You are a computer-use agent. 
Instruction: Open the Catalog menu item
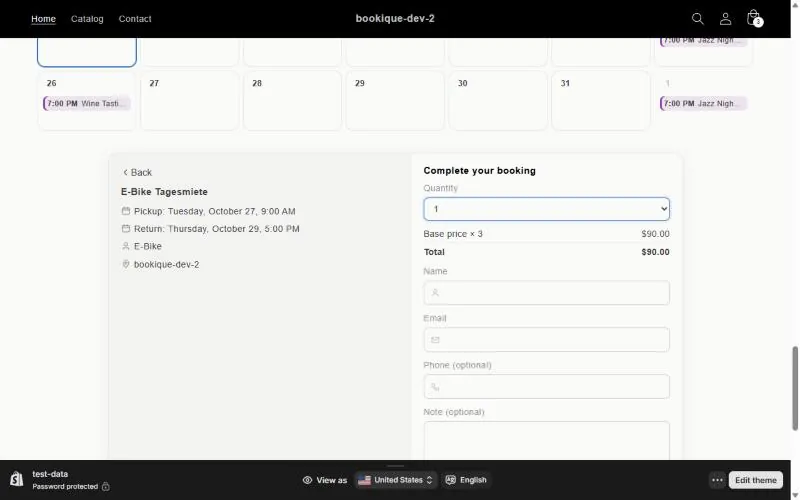coord(87,19)
